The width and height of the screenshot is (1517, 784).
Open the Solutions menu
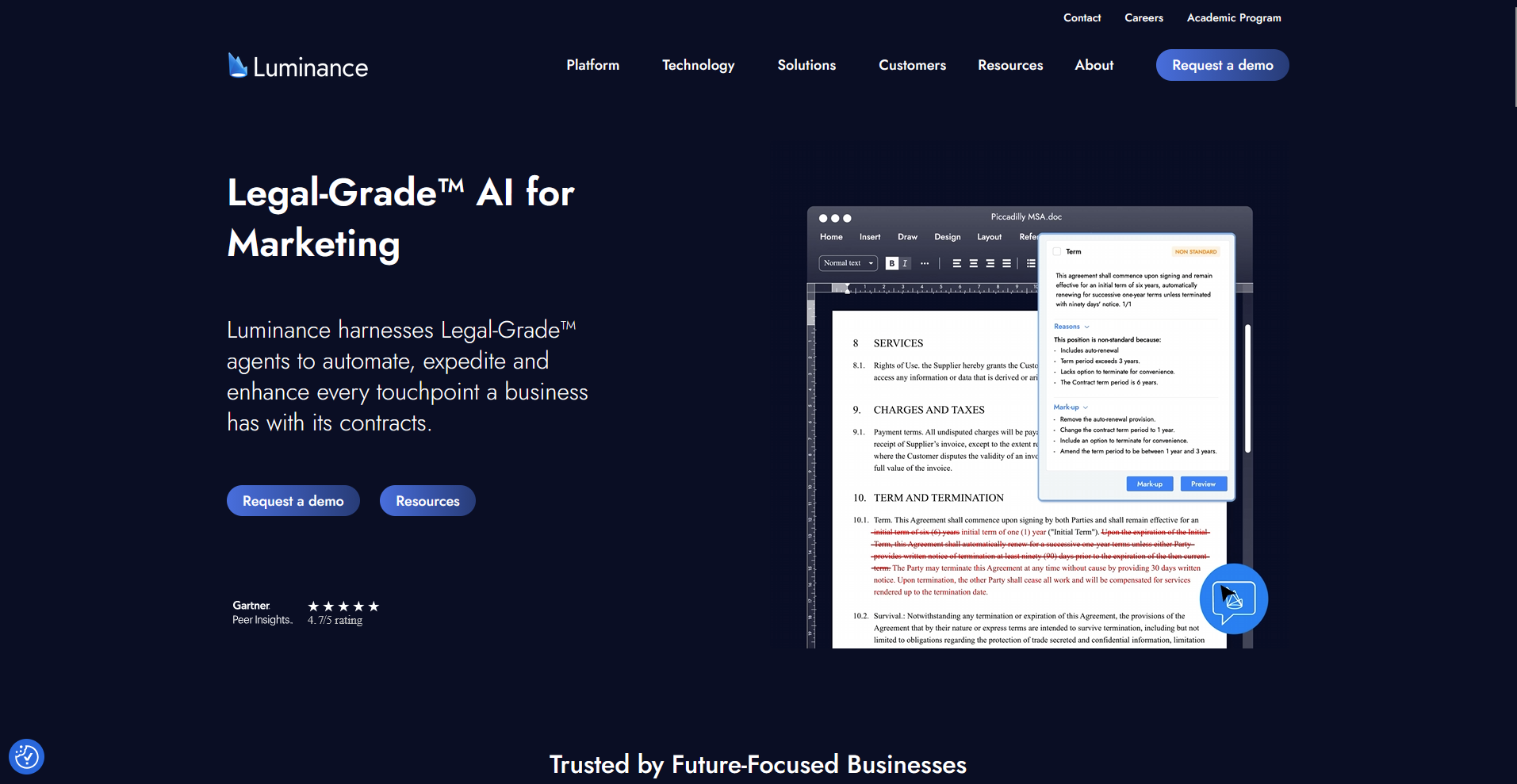[806, 65]
